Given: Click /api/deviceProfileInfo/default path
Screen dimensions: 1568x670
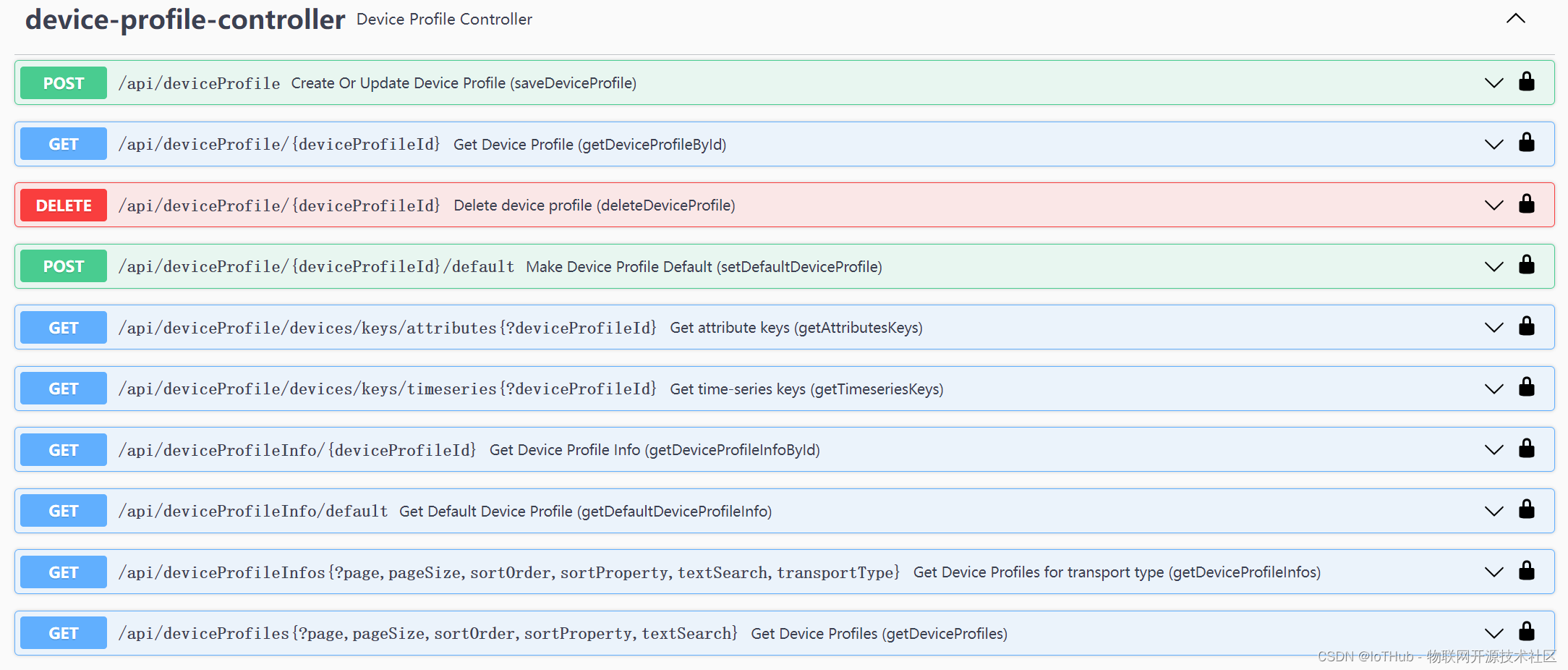Looking at the screenshot, I should click(253, 511).
